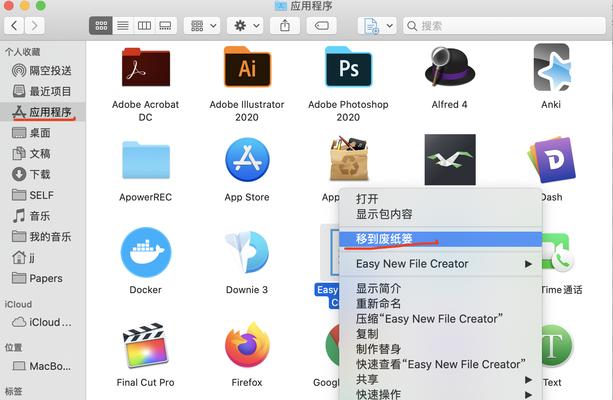Go forward with the right chevron button
The width and height of the screenshot is (613, 400).
pos(34,26)
